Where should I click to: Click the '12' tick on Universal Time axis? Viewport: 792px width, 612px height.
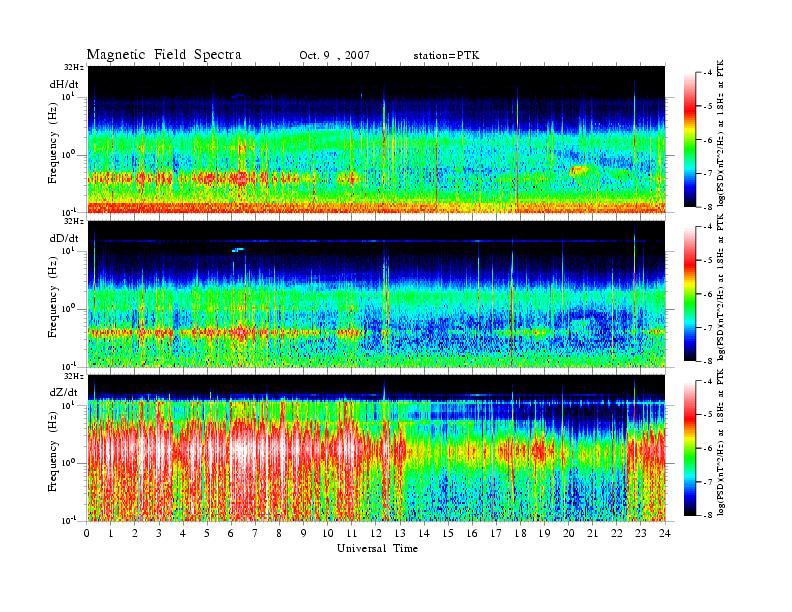376,533
